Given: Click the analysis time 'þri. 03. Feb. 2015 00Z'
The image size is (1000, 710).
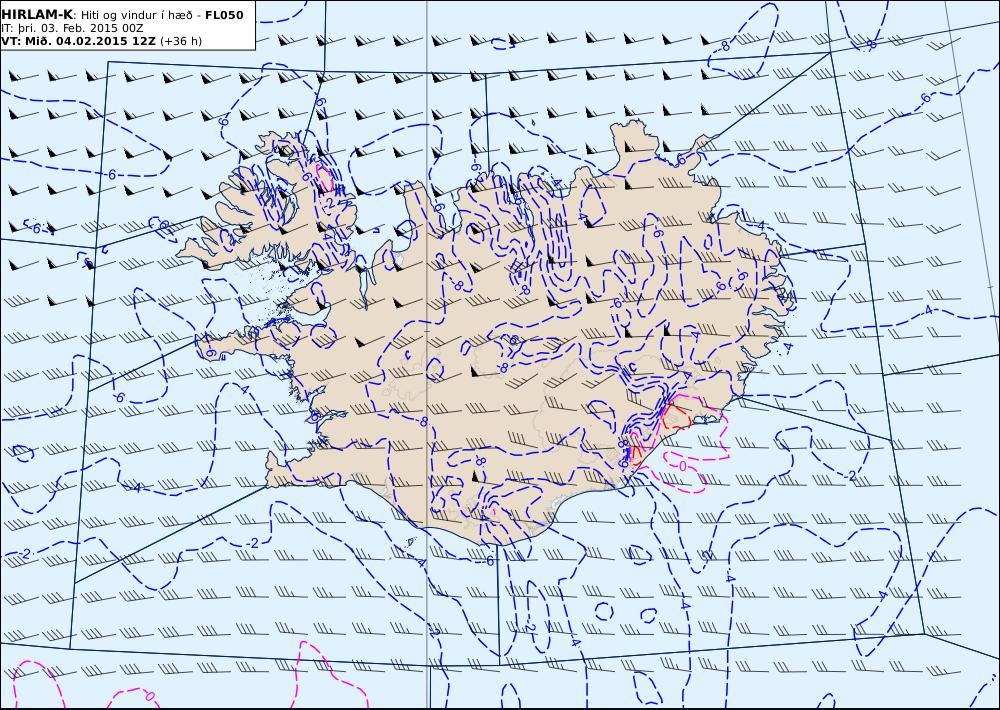Looking at the screenshot, I should pos(80,28).
